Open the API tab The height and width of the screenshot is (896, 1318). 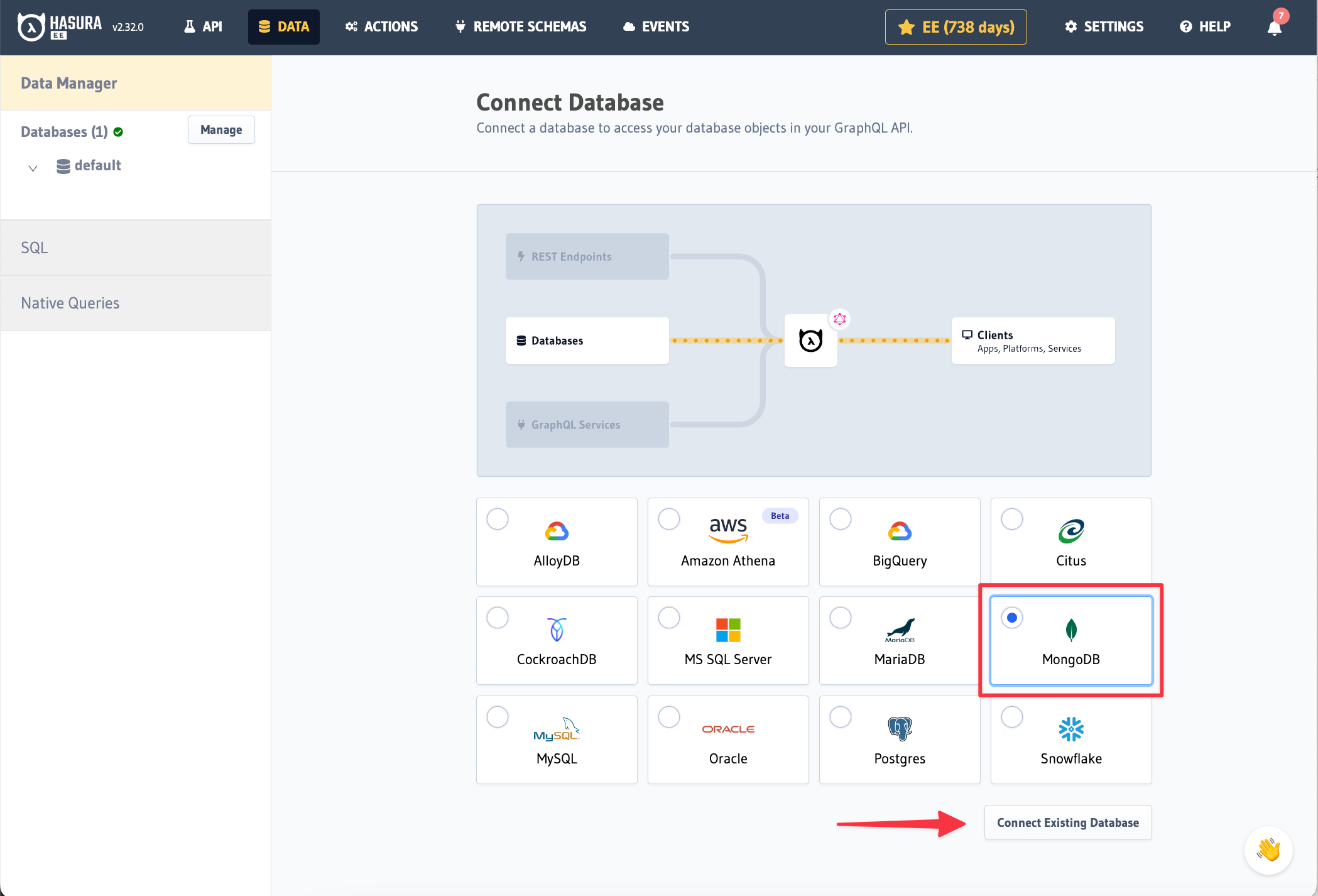pos(203,27)
